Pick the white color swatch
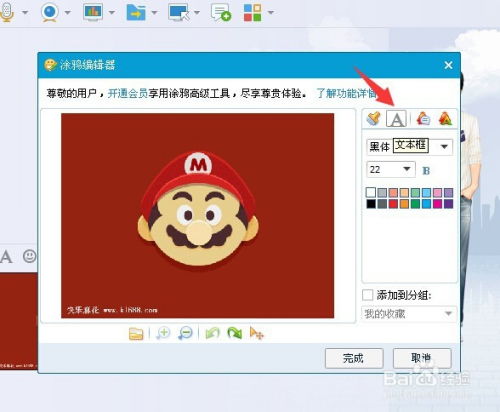 point(371,192)
